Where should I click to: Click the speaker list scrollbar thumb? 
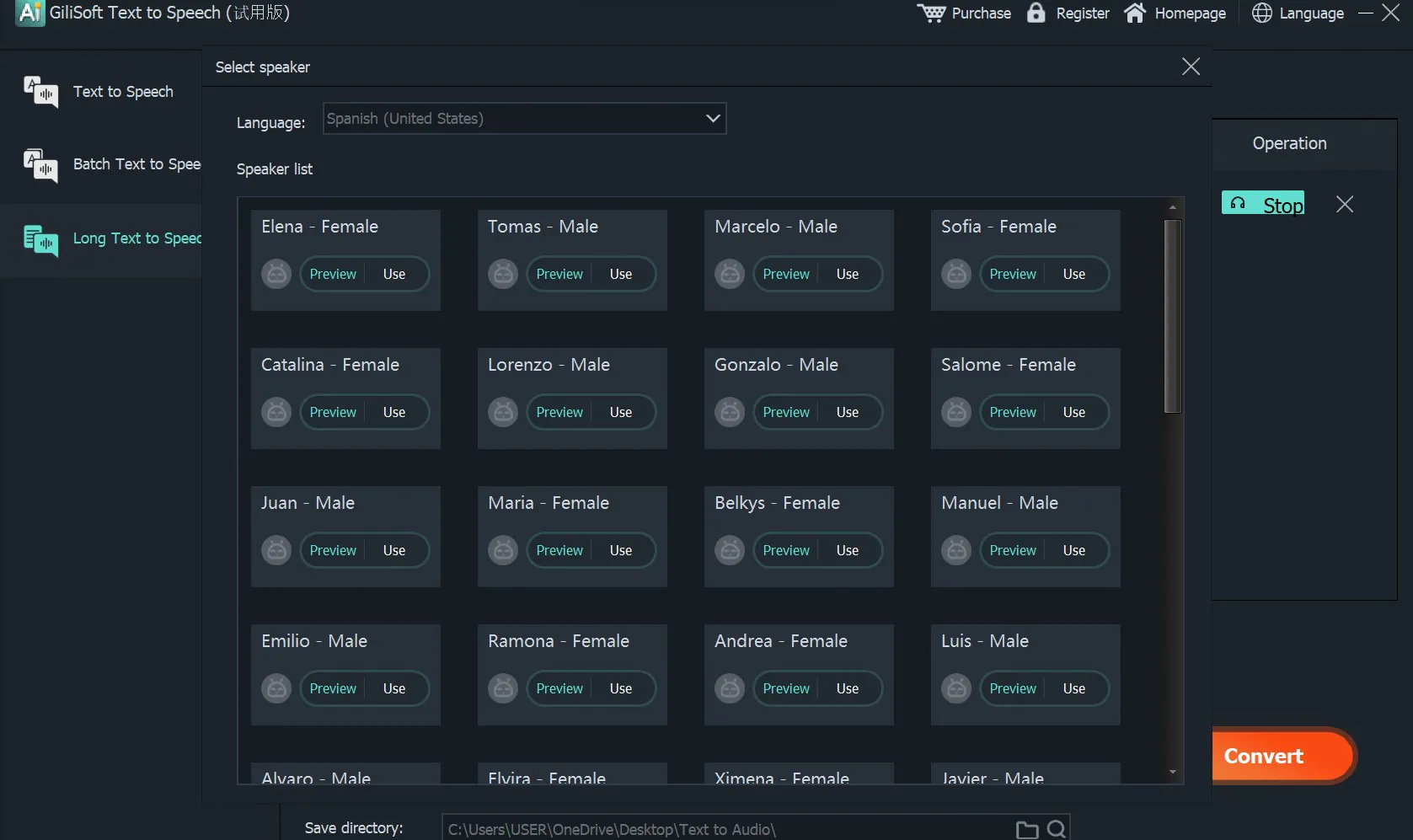[x=1173, y=316]
